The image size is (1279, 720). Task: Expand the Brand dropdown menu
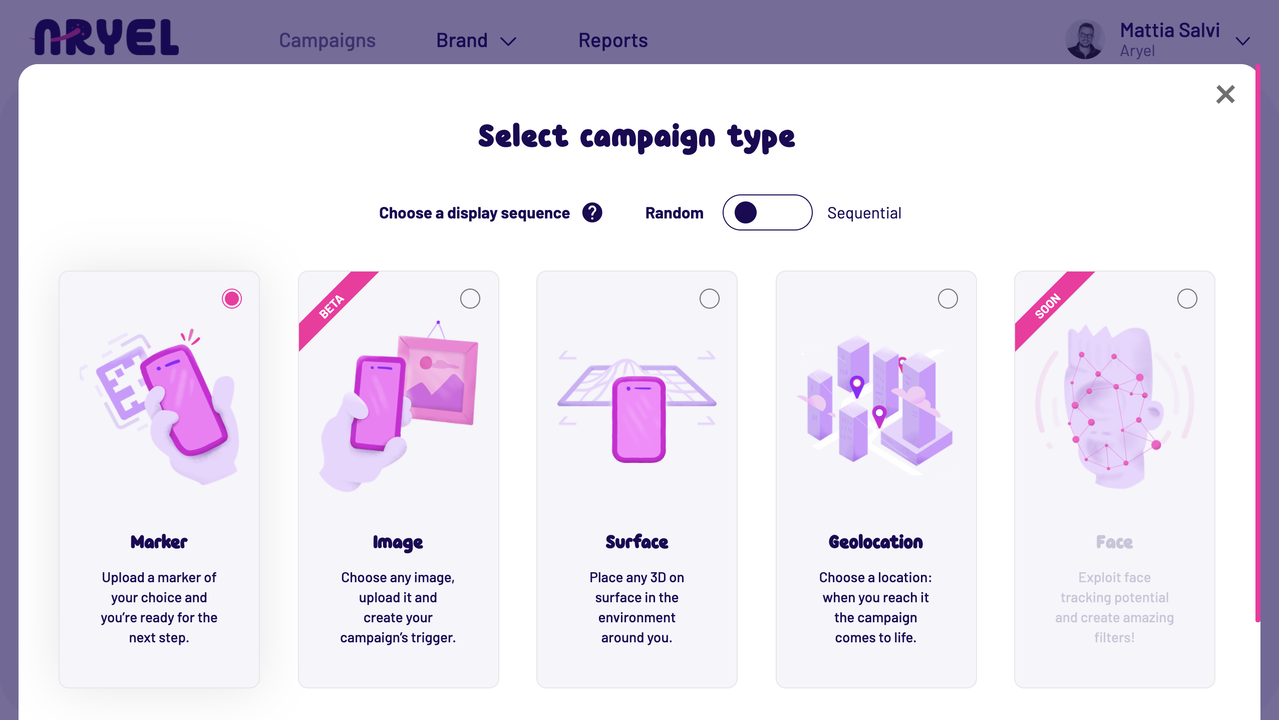[476, 41]
